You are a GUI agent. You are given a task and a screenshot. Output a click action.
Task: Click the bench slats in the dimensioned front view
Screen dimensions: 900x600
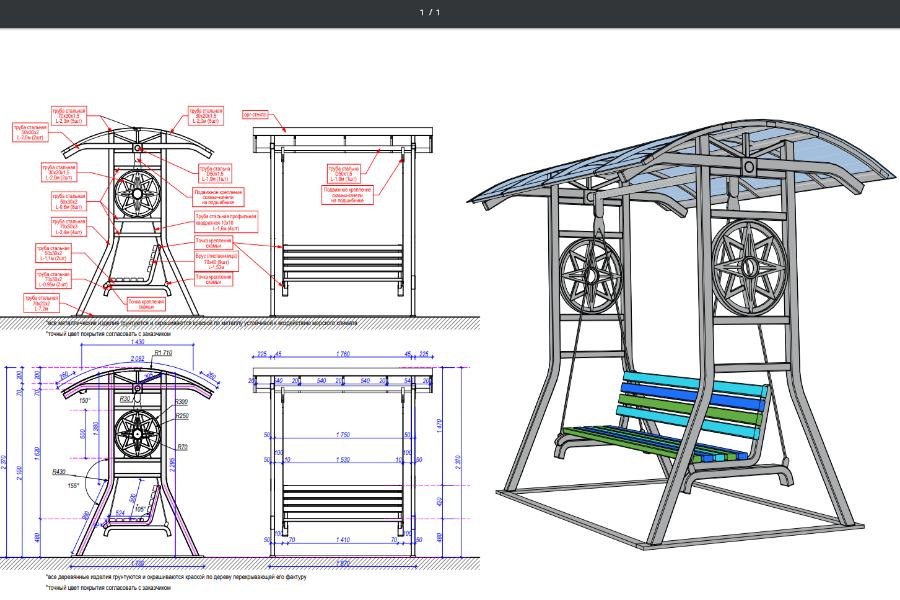(345, 500)
